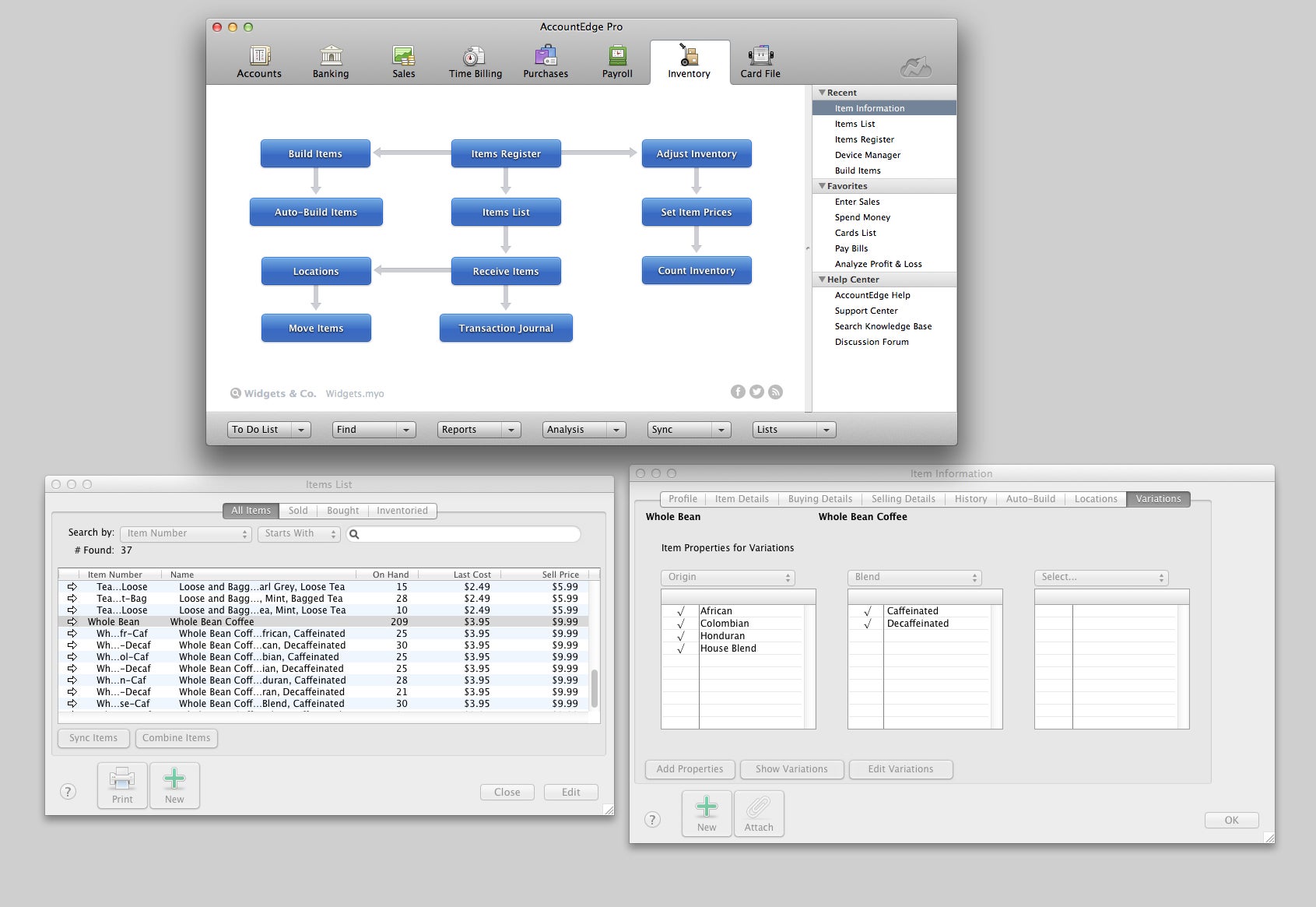Viewport: 1316px width, 907px height.
Task: Open the To Do List dropdown
Action: pyautogui.click(x=268, y=430)
